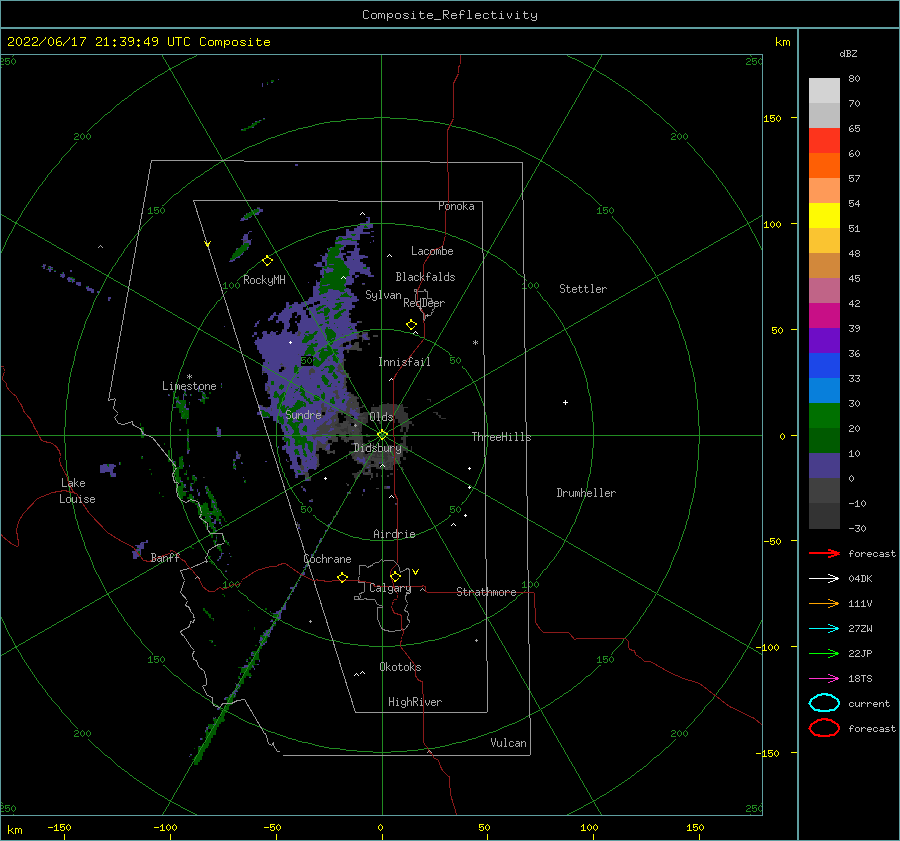
Task: Click the Blackfalds city label
Action: tap(425, 277)
